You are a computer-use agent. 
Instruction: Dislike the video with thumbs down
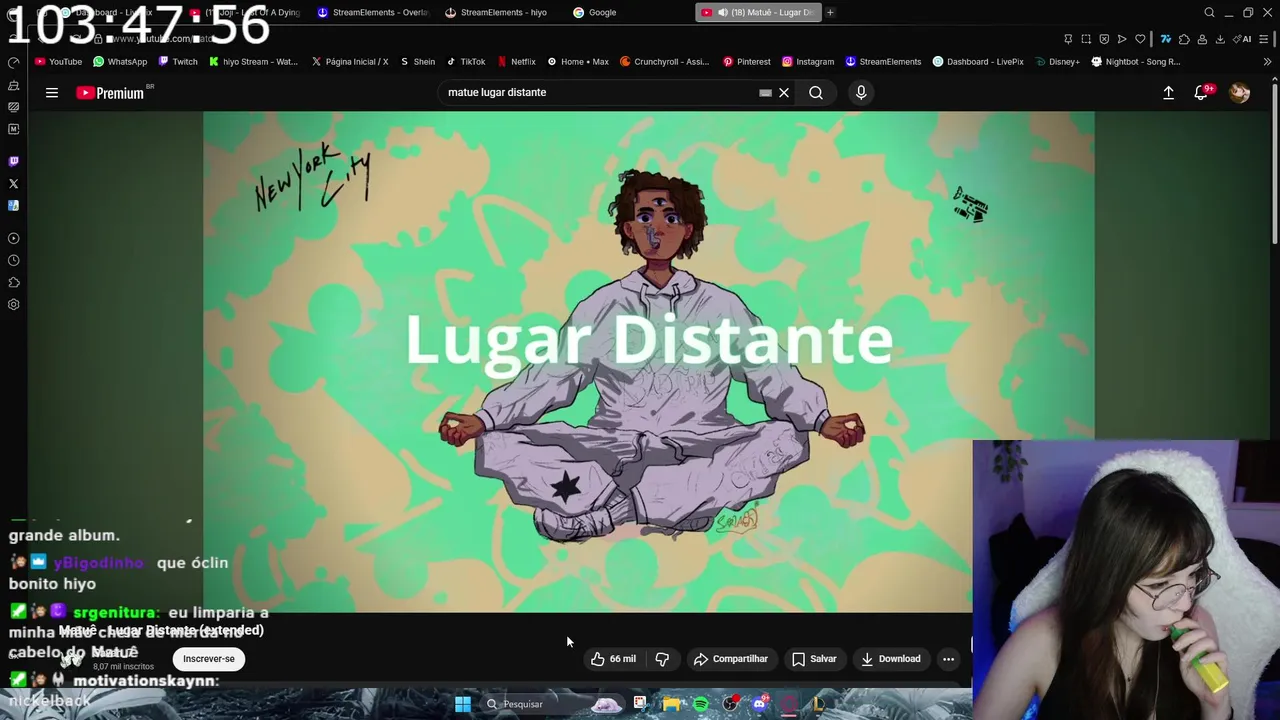[662, 659]
